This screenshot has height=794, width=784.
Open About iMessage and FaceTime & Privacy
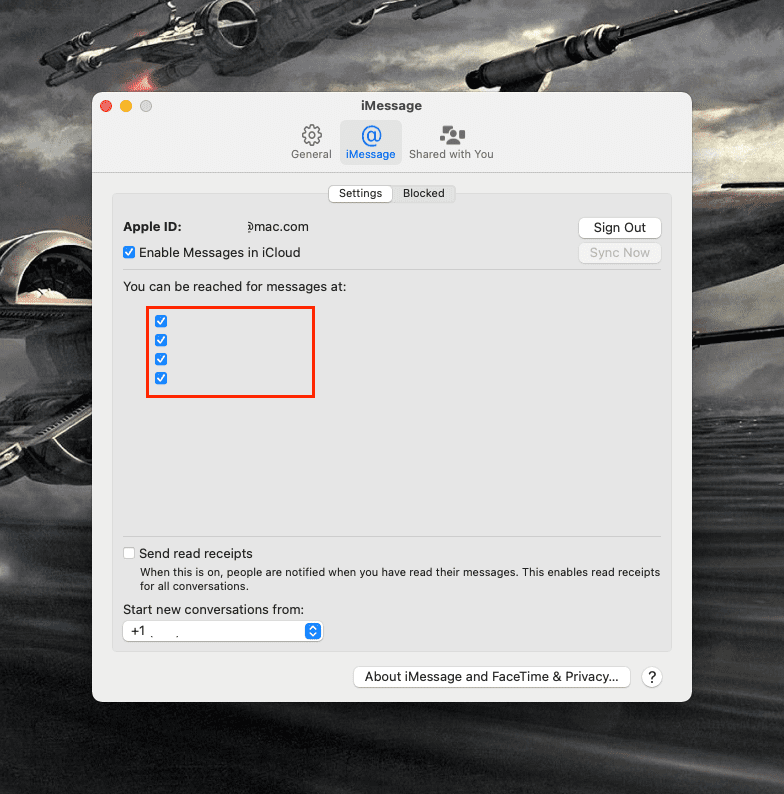tap(491, 677)
